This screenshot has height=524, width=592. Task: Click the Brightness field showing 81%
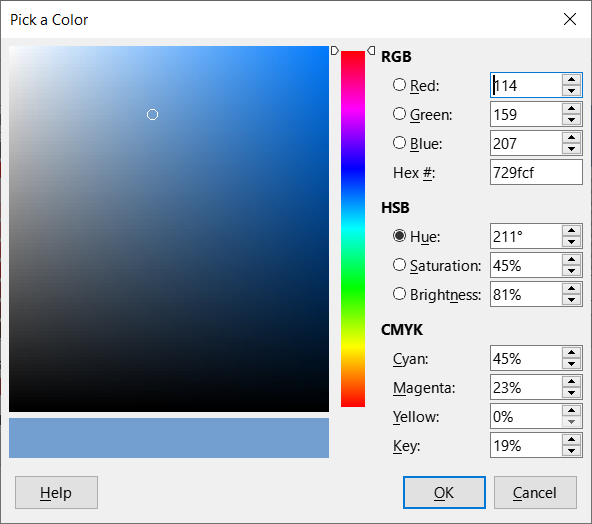pos(526,294)
